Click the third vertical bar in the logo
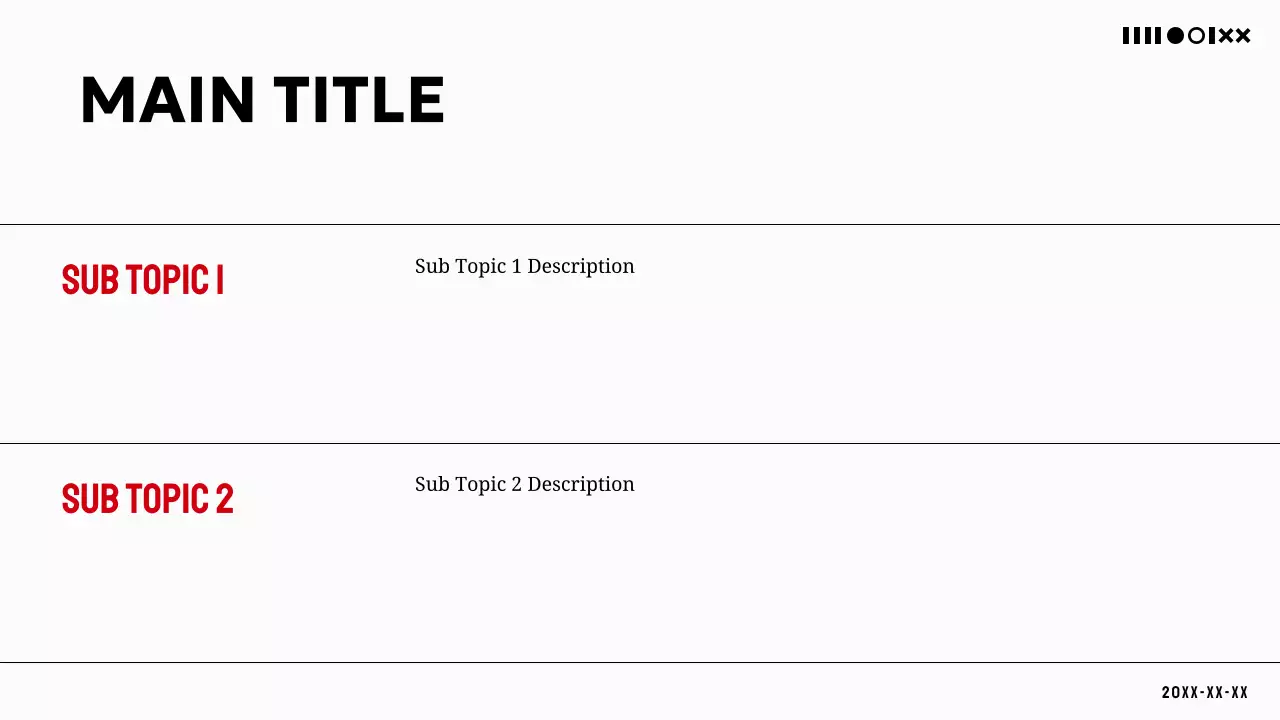This screenshot has height=720, width=1280. pos(1147,36)
